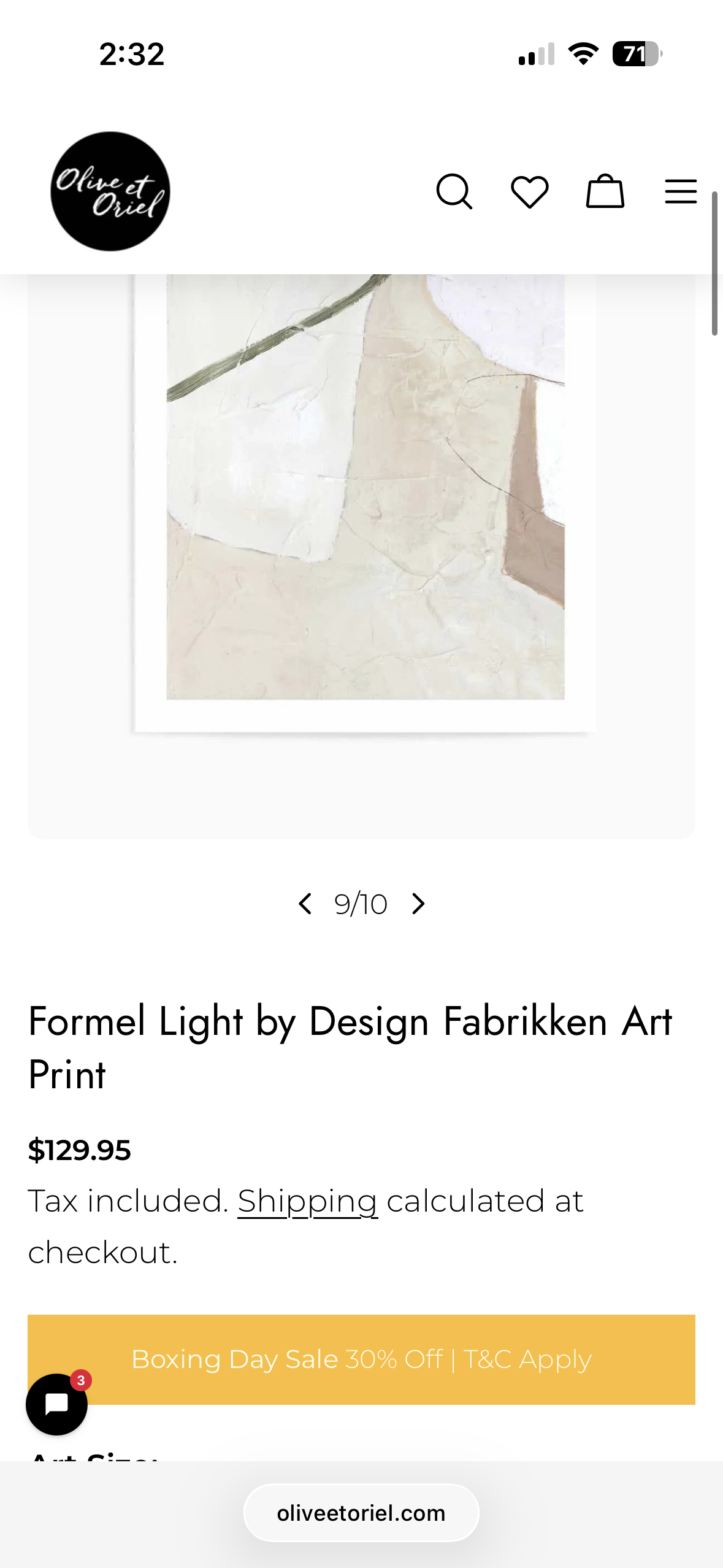Tap the 2:32 clock in status bar
The width and height of the screenshot is (723, 1568).
click(x=132, y=55)
